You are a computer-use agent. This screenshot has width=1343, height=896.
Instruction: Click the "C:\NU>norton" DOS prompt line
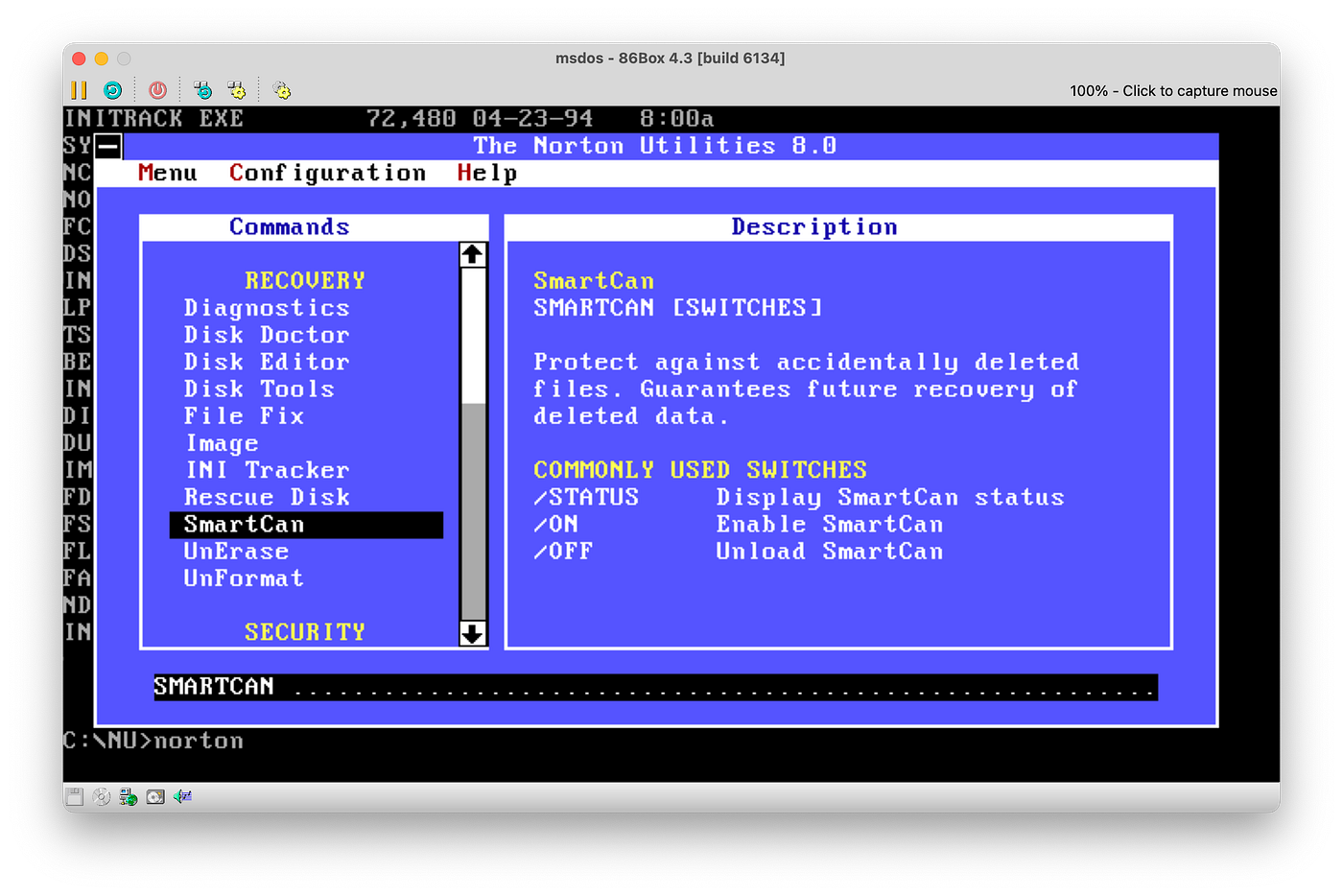pyautogui.click(x=153, y=741)
